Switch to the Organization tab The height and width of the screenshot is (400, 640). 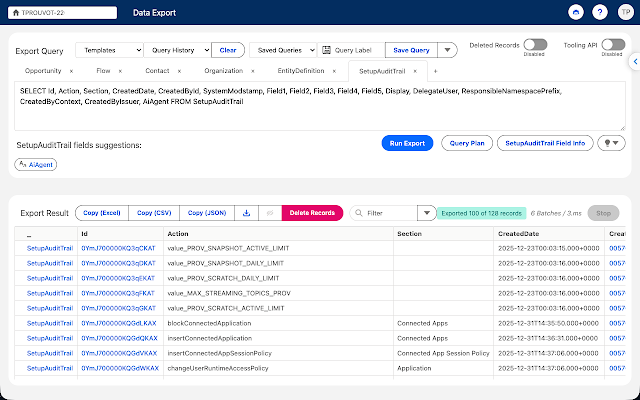224,71
